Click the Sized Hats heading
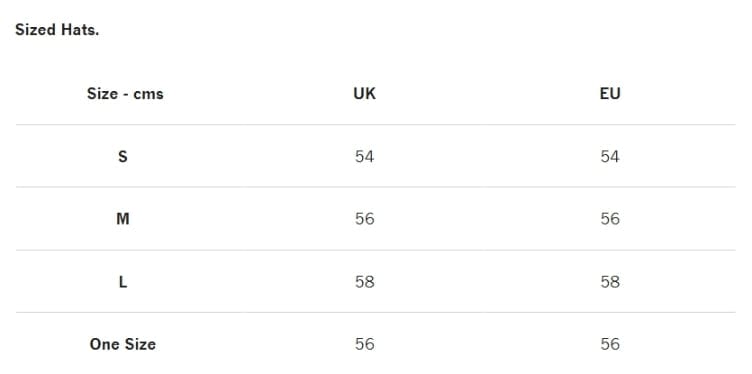752x374 pixels. [x=57, y=30]
